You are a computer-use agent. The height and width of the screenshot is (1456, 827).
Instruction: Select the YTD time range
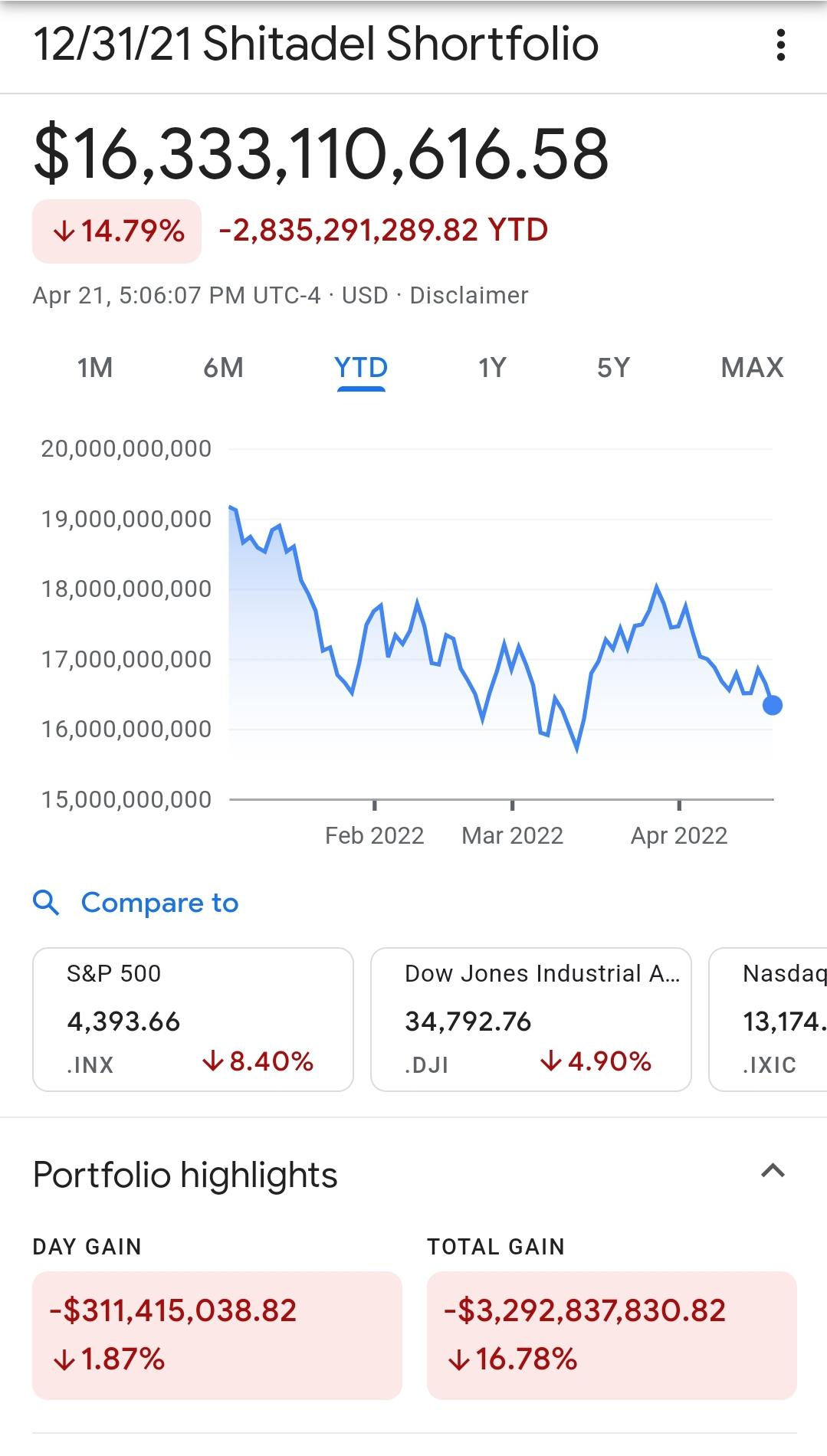click(x=361, y=368)
